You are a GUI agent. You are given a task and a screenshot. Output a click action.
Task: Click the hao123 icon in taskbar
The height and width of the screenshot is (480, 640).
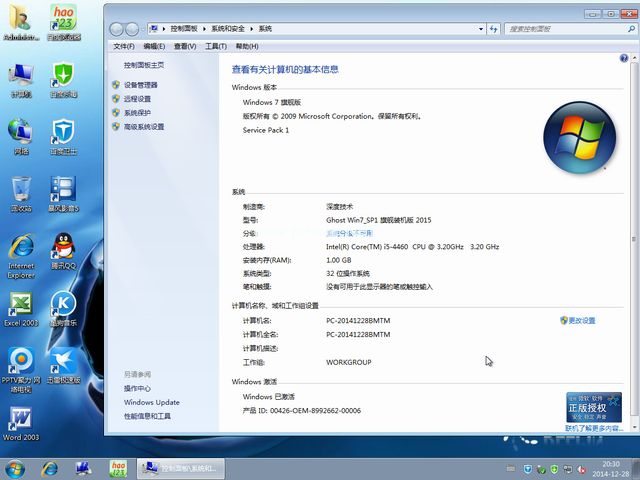point(117,468)
